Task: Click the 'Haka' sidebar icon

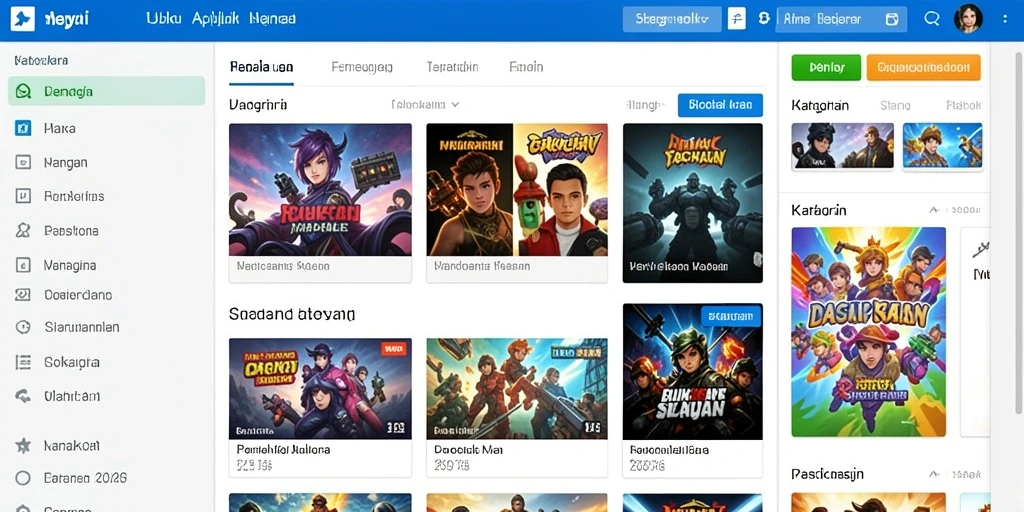Action: click(23, 128)
